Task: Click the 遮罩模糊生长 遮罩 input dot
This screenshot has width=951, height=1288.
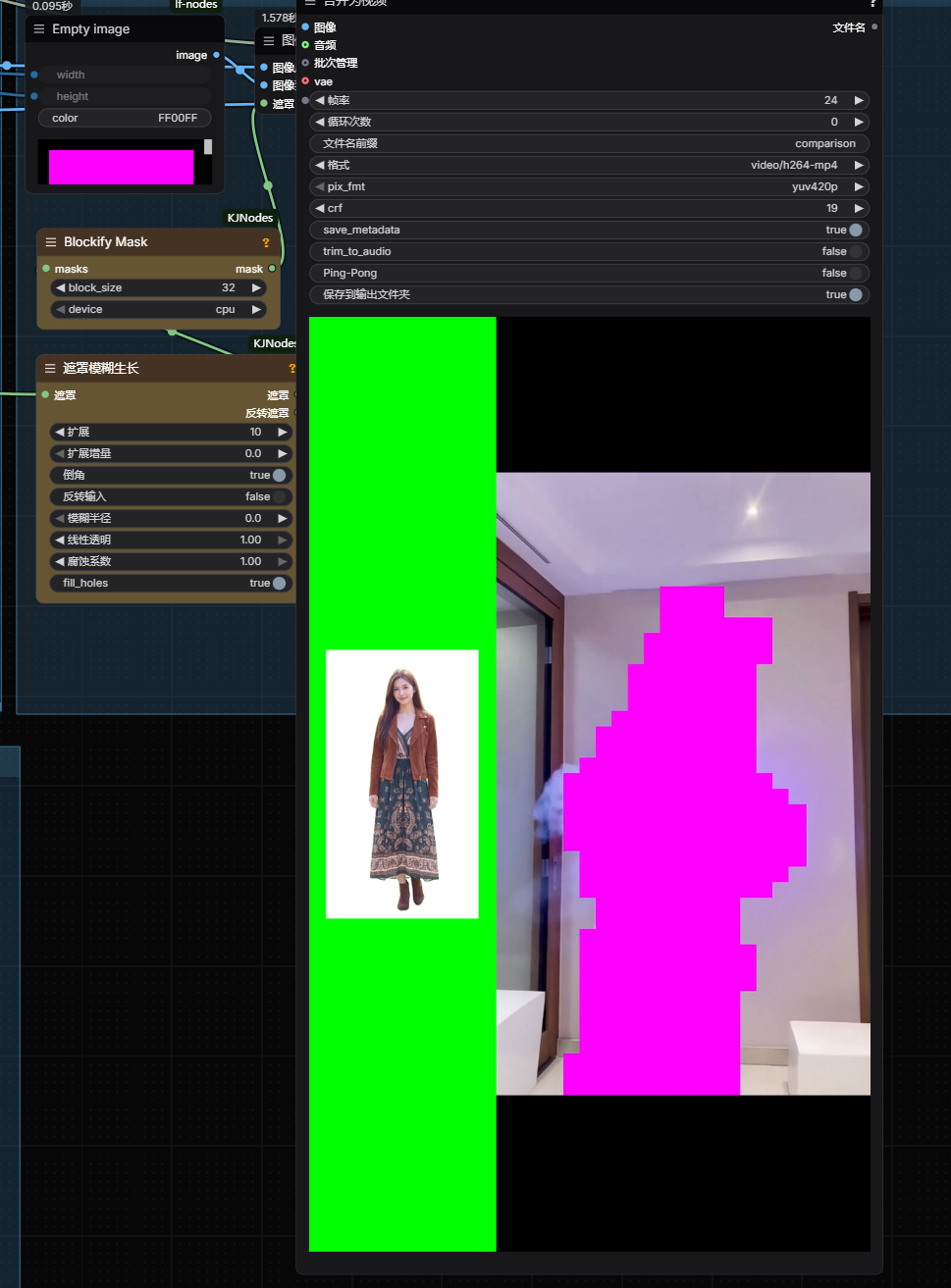Action: click(45, 395)
